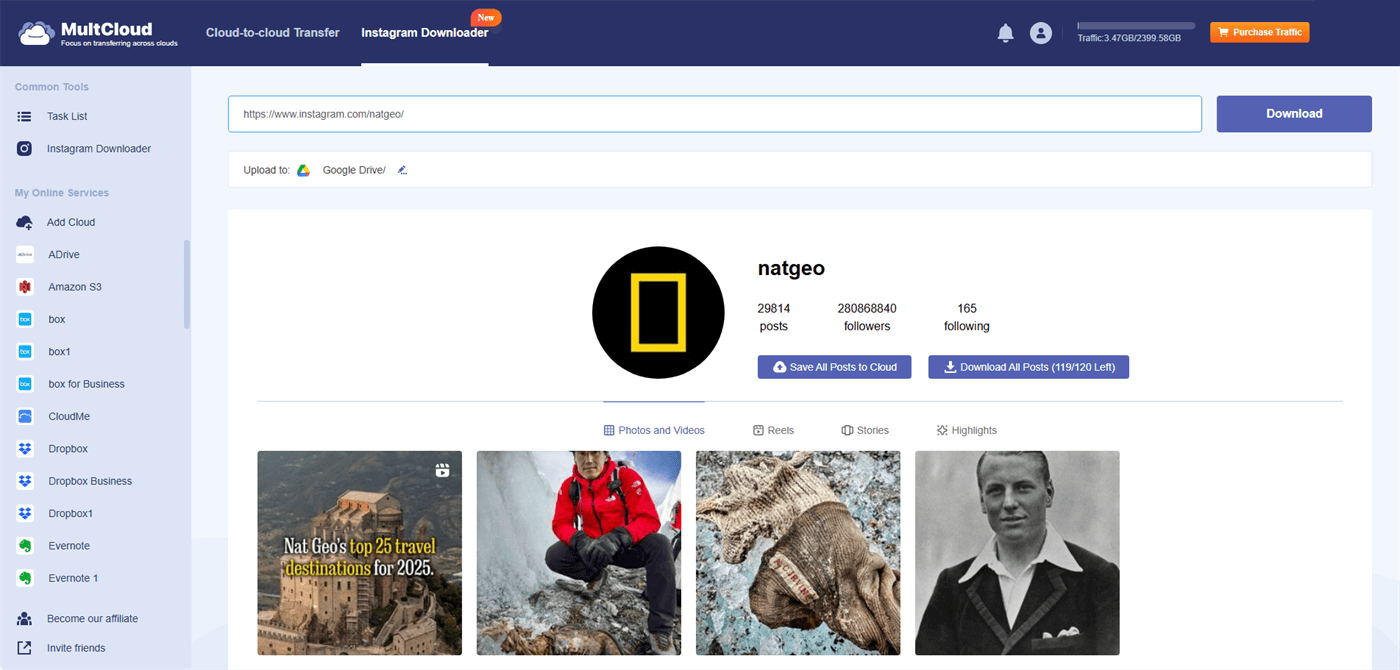Open the Nat Geo travel destinations thumbnail
Viewport: 1400px width, 670px height.
click(360, 553)
